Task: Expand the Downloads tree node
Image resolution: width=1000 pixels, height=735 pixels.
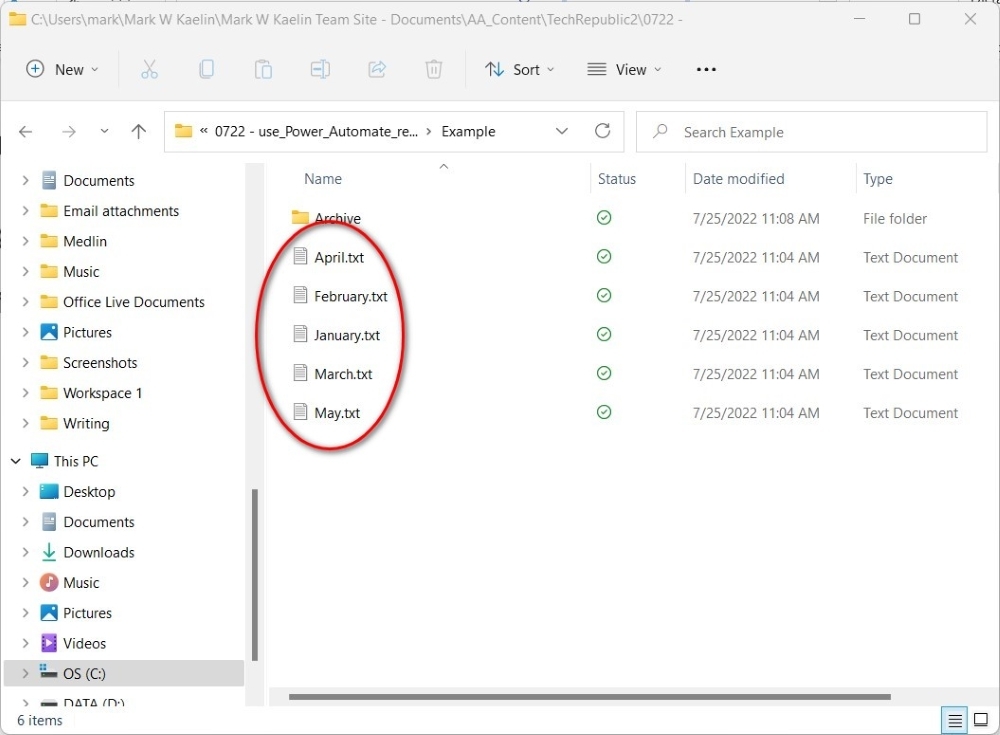Action: coord(25,552)
